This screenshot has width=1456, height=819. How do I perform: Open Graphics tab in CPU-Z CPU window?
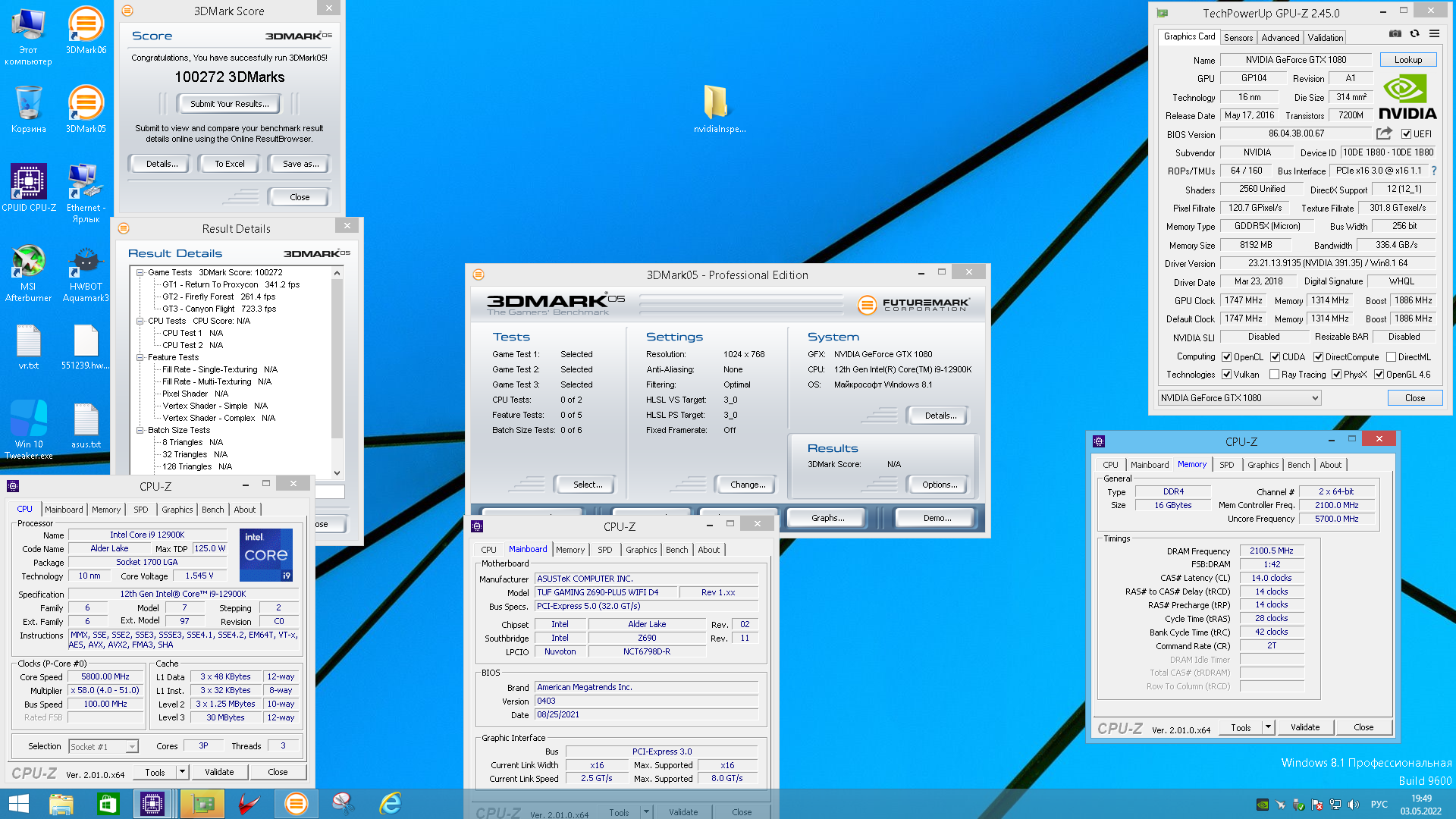pyautogui.click(x=177, y=510)
